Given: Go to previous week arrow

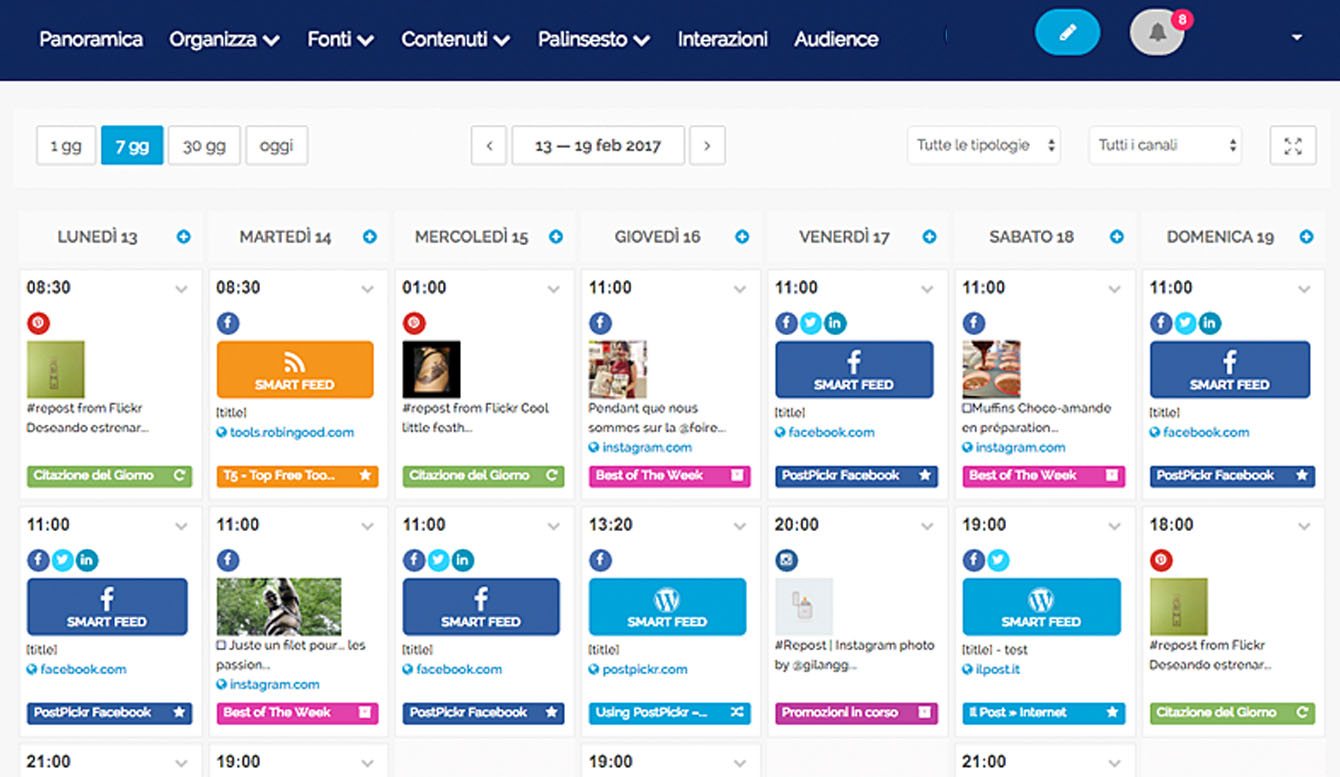Looking at the screenshot, I should point(489,146).
